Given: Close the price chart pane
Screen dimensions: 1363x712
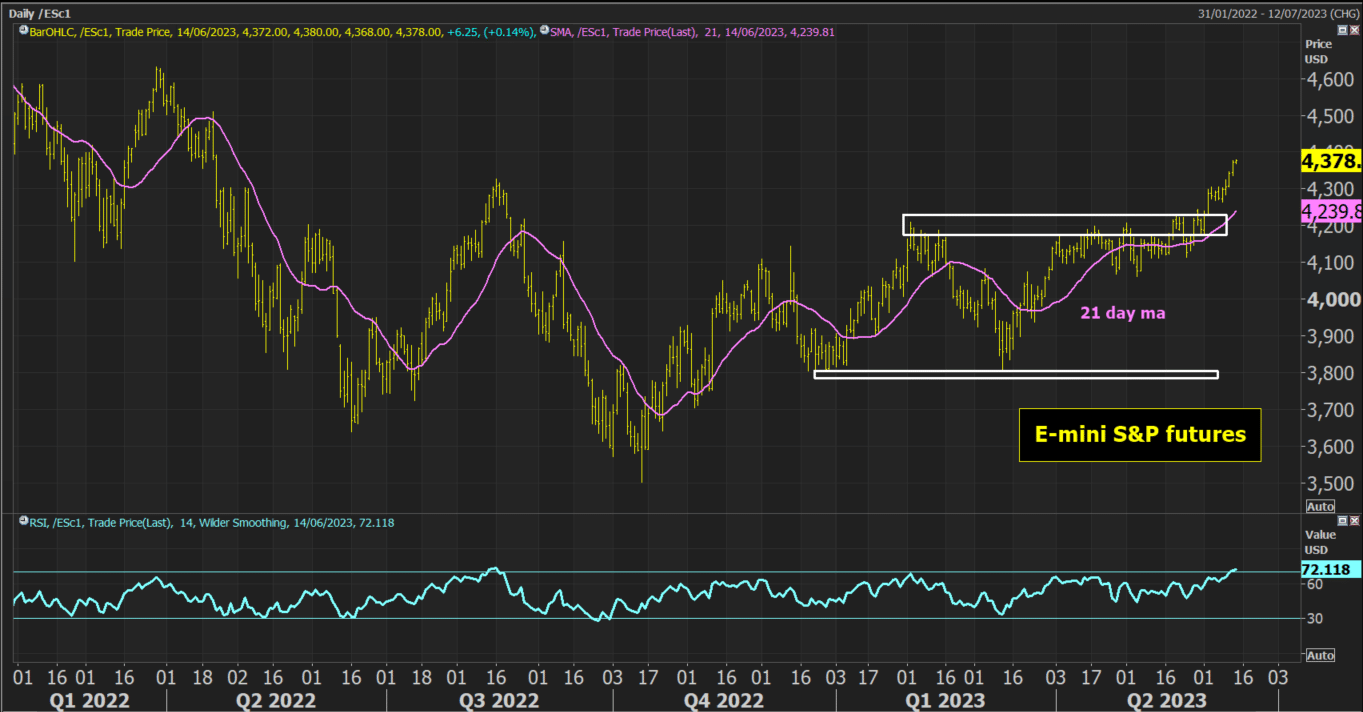Looking at the screenshot, I should pyautogui.click(x=1354, y=31).
